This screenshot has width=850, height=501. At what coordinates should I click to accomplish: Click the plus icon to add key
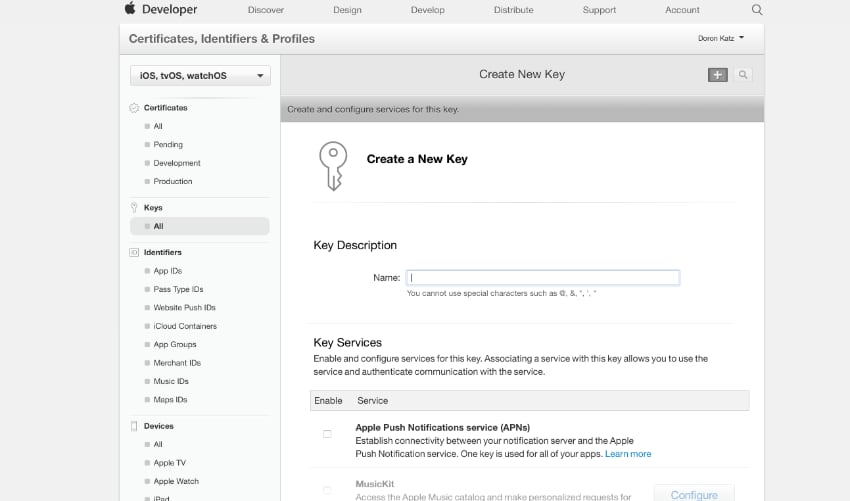[x=718, y=75]
